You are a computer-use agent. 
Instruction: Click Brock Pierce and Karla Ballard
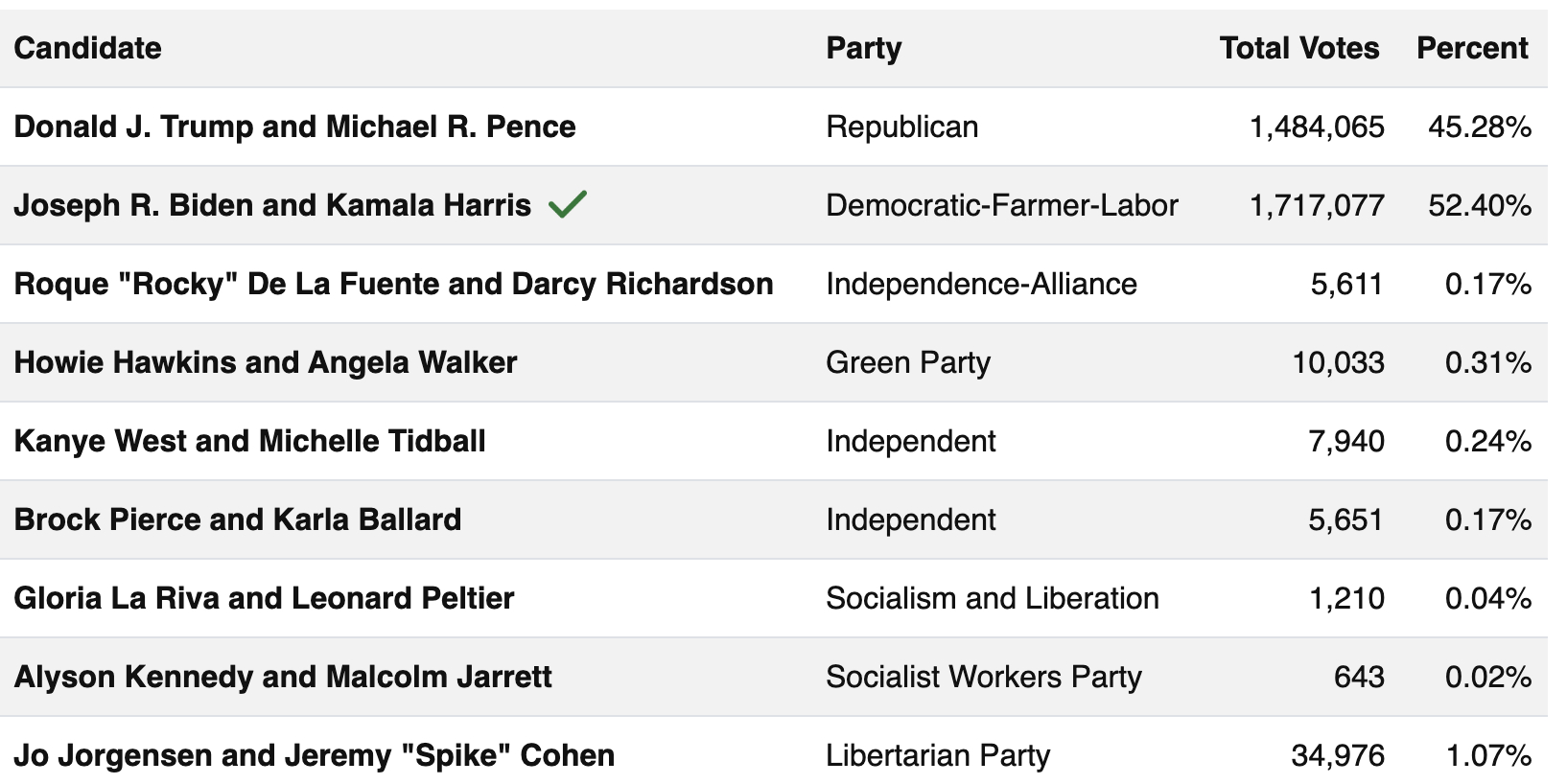[x=238, y=519]
